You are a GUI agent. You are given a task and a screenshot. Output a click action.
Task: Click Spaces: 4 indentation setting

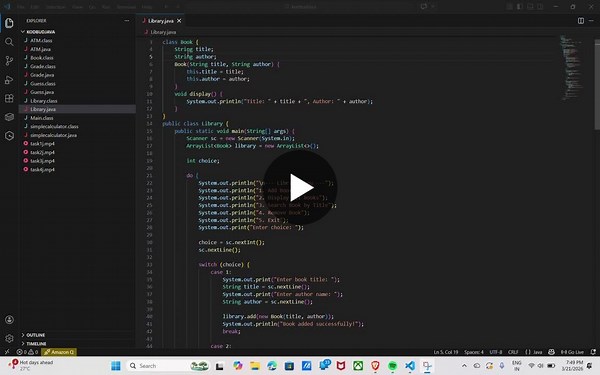[474, 352]
